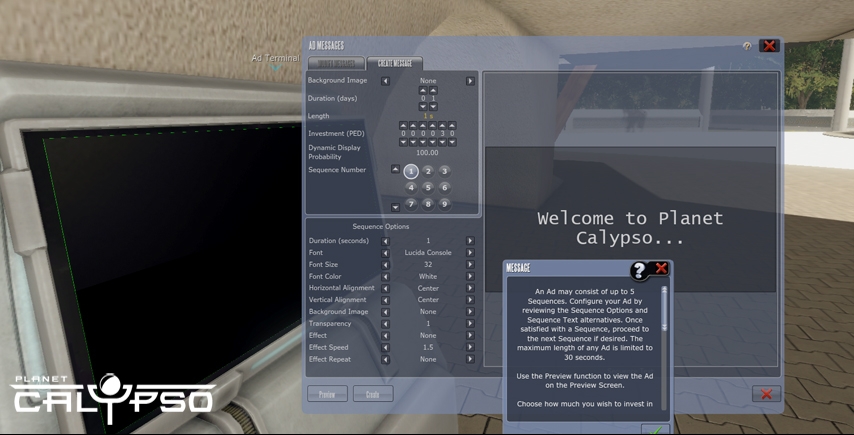
Task: Click left arrow for Font Size
Action: 386,264
